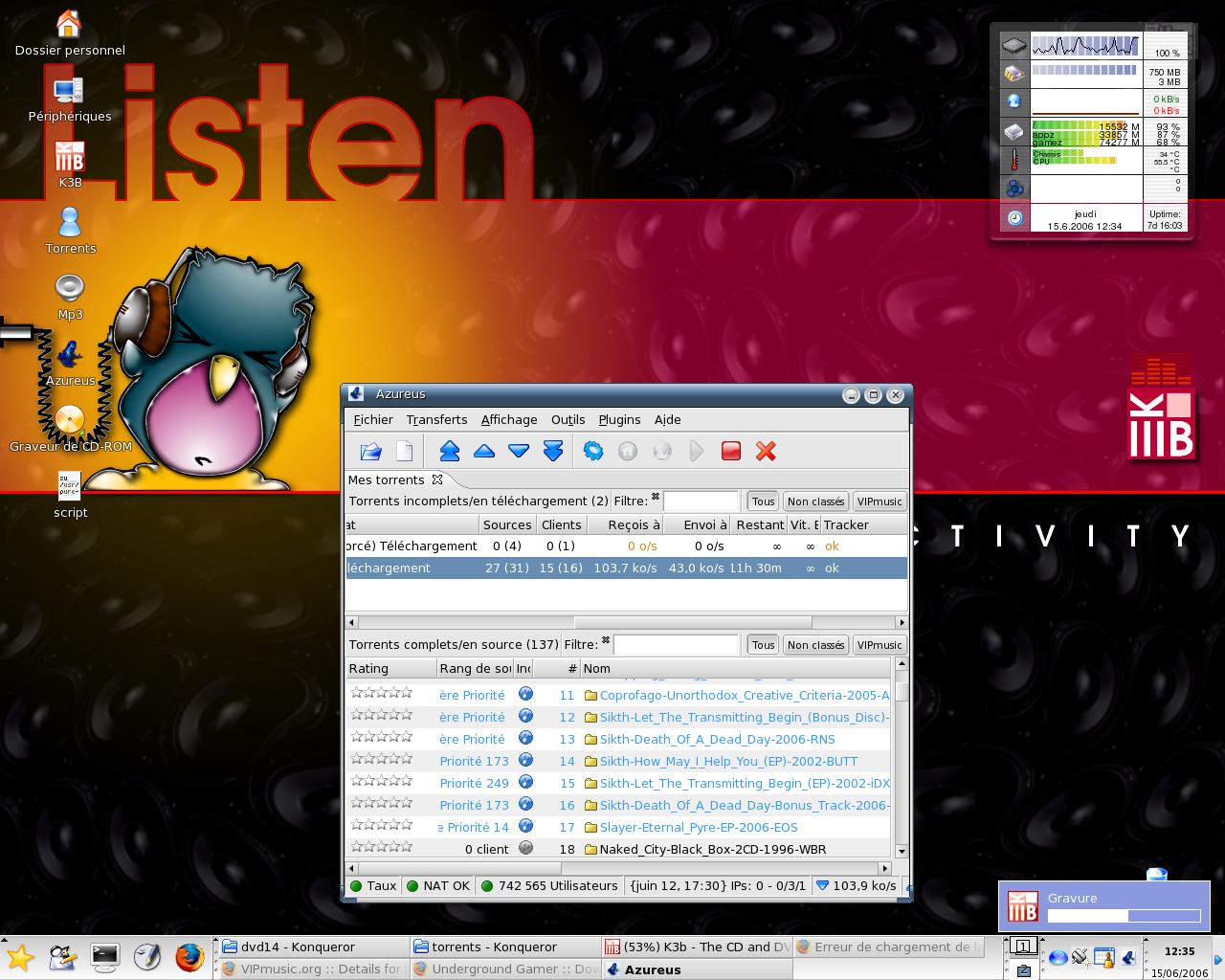Click the down arrow of completed list vertical scrollbar
Image resolution: width=1225 pixels, height=980 pixels.
pyautogui.click(x=902, y=851)
